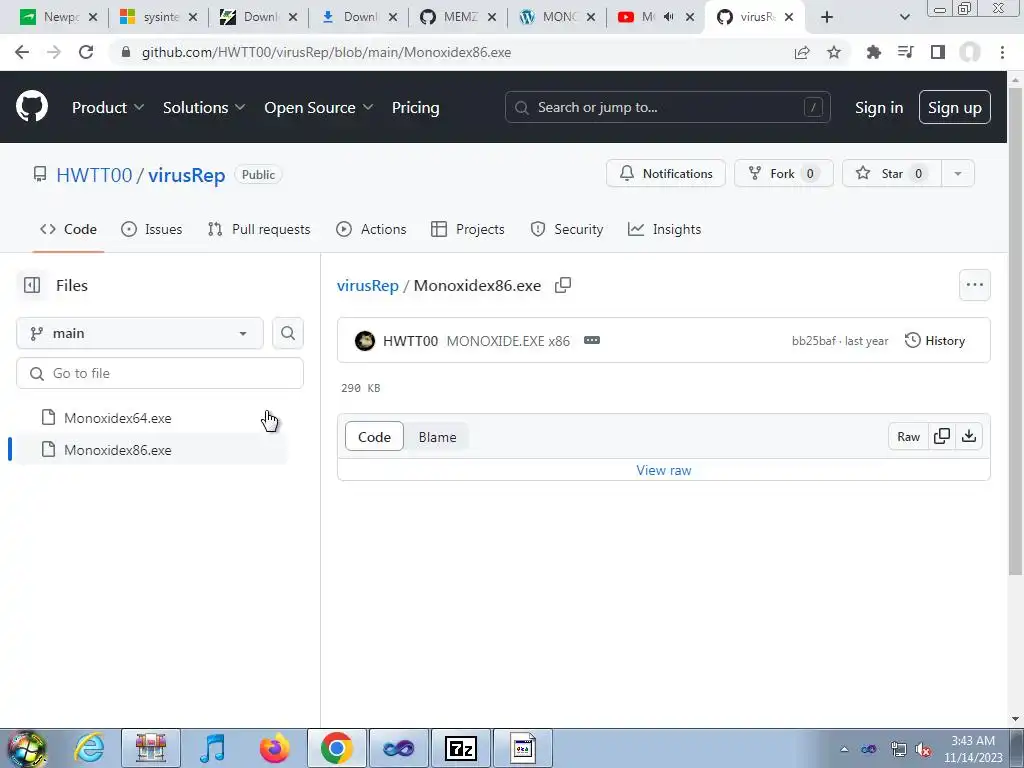
Task: Open the HWTT00 owner link
Action: [x=94, y=175]
